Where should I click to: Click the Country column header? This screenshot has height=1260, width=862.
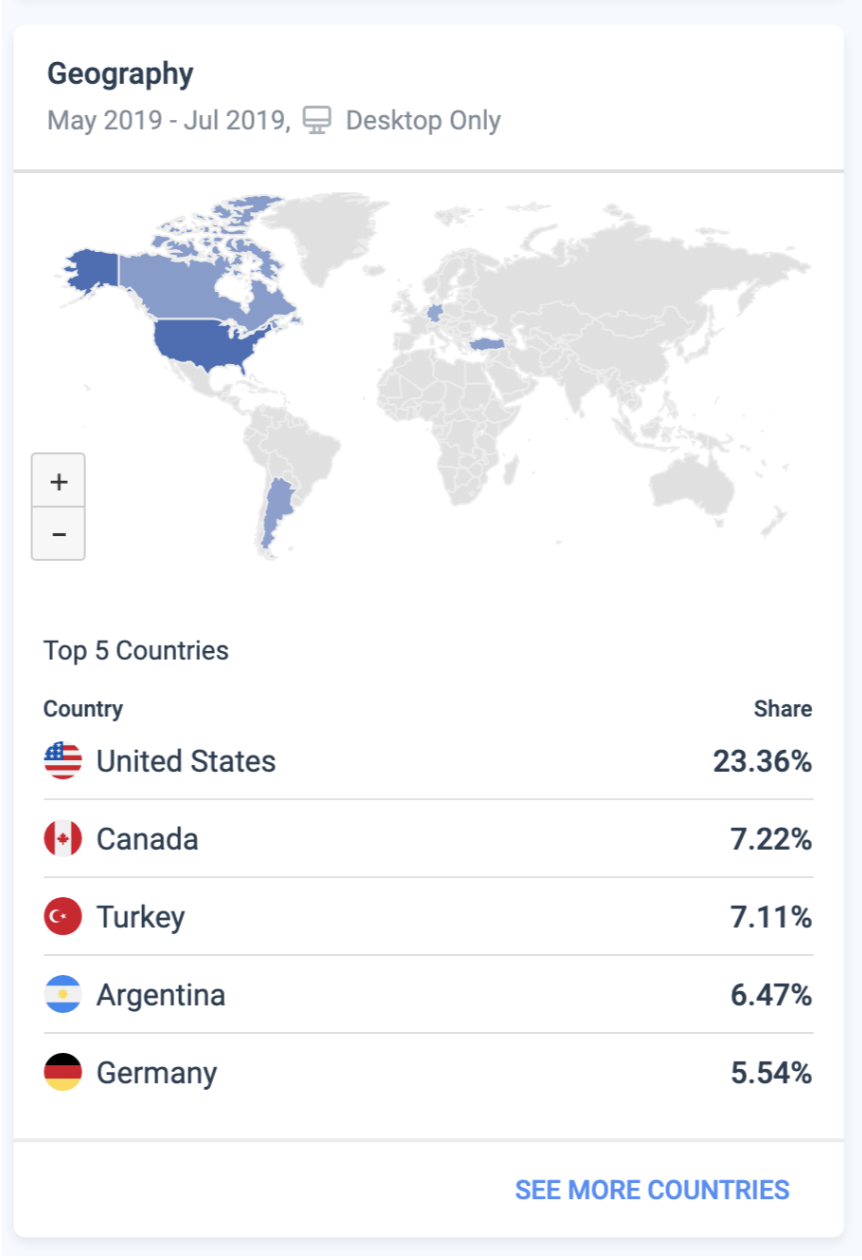click(x=83, y=709)
